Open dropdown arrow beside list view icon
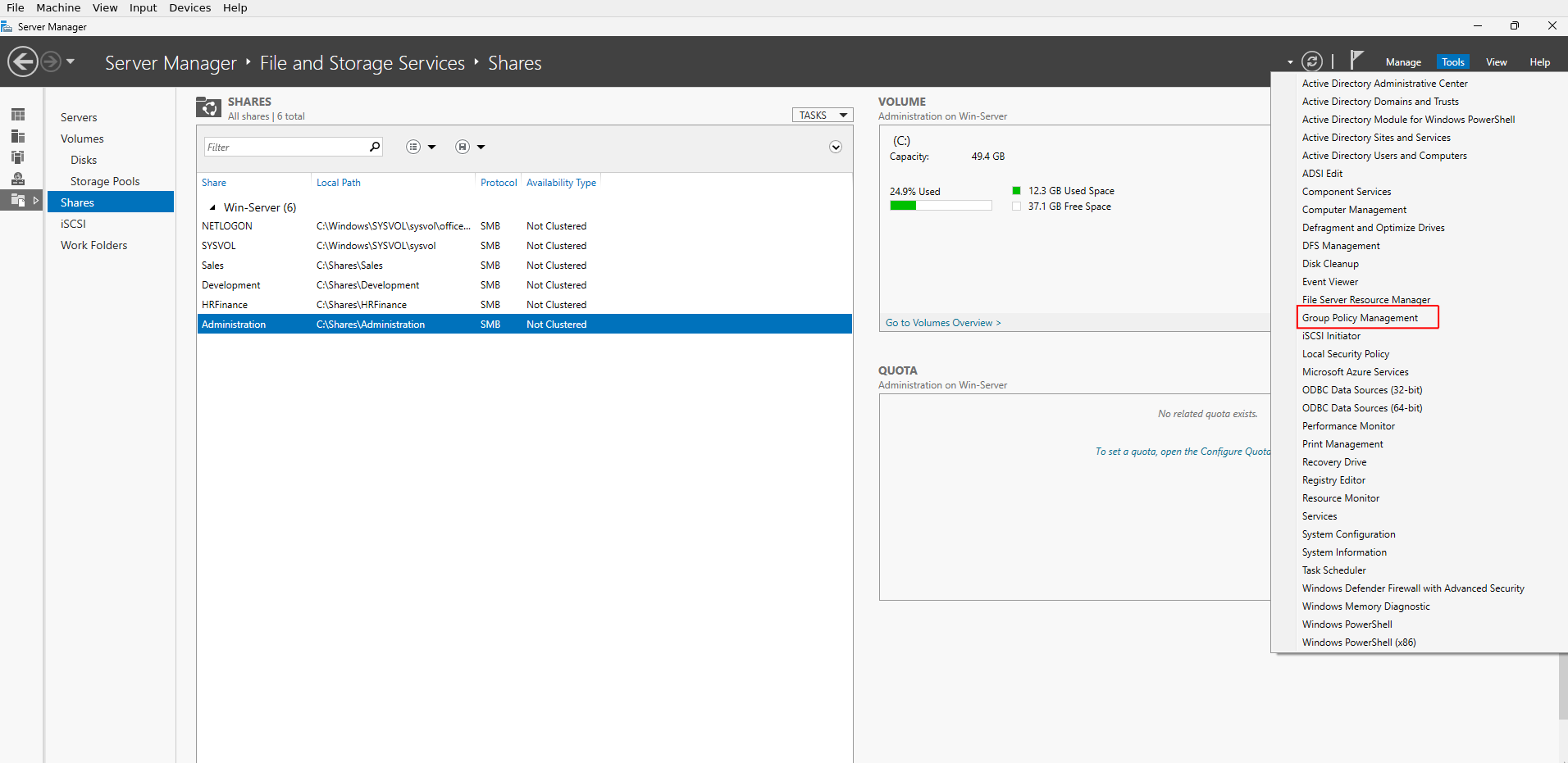 point(432,148)
